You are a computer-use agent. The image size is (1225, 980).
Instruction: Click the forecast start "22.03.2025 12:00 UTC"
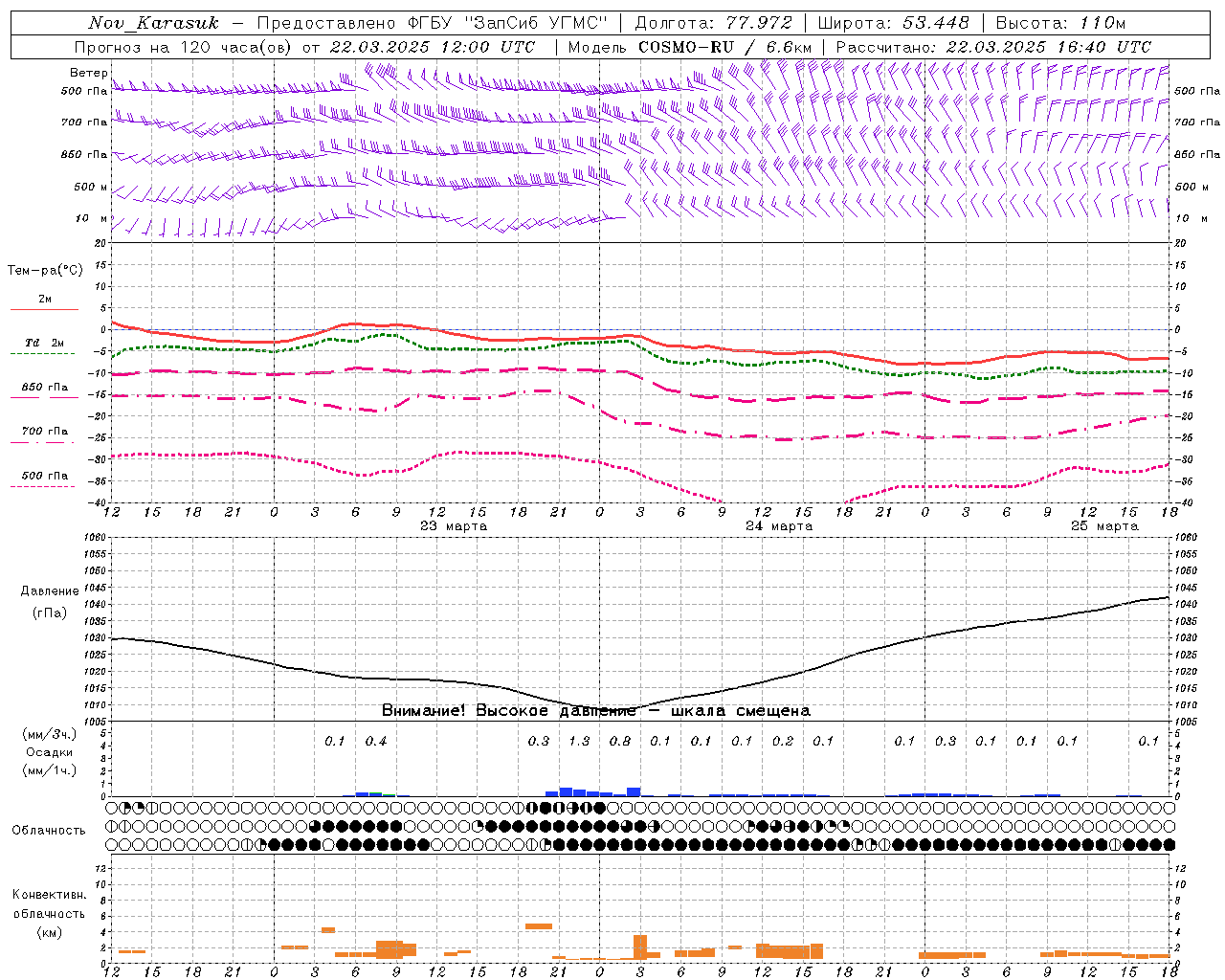click(x=433, y=47)
